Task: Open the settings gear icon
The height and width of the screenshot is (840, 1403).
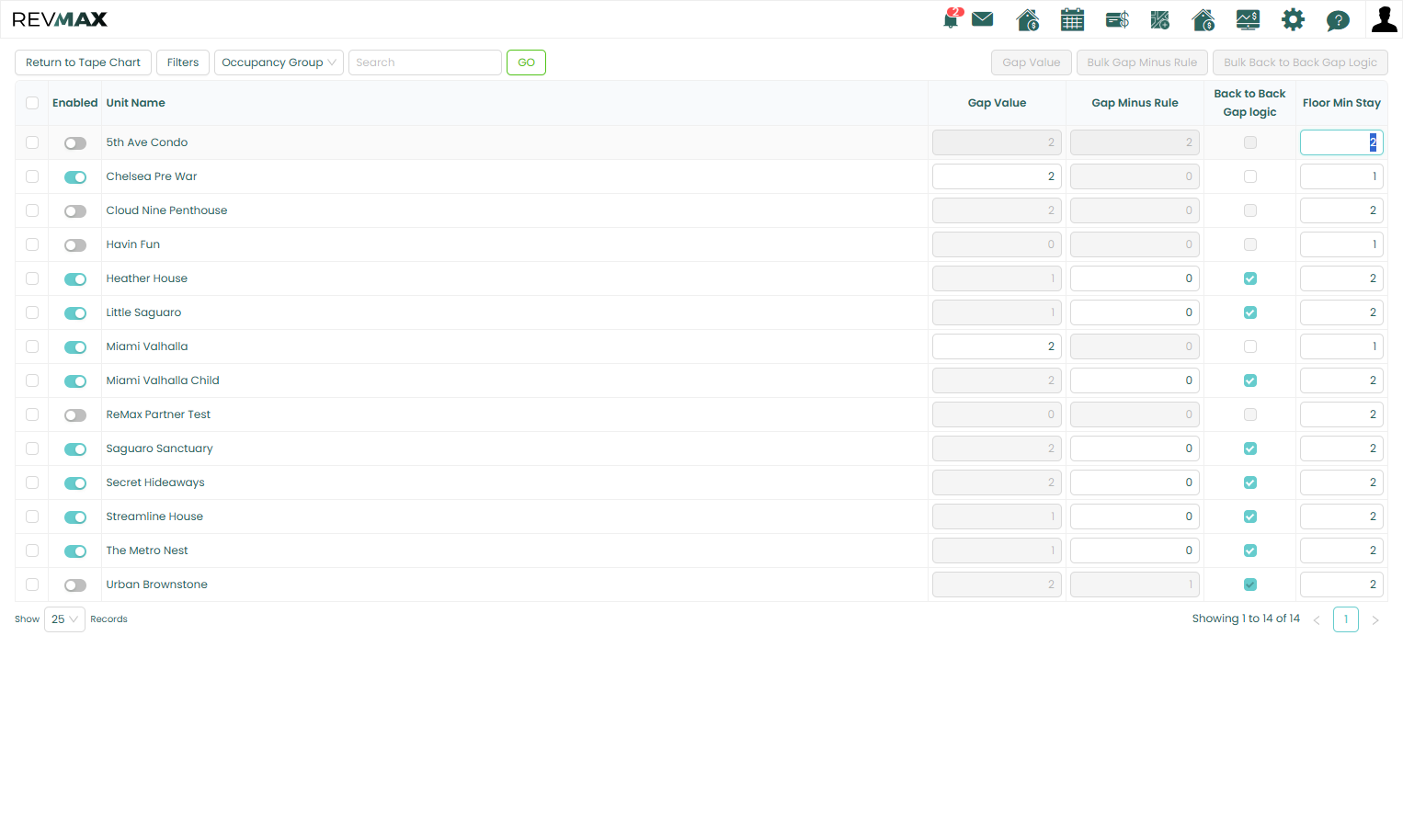Action: [x=1293, y=19]
